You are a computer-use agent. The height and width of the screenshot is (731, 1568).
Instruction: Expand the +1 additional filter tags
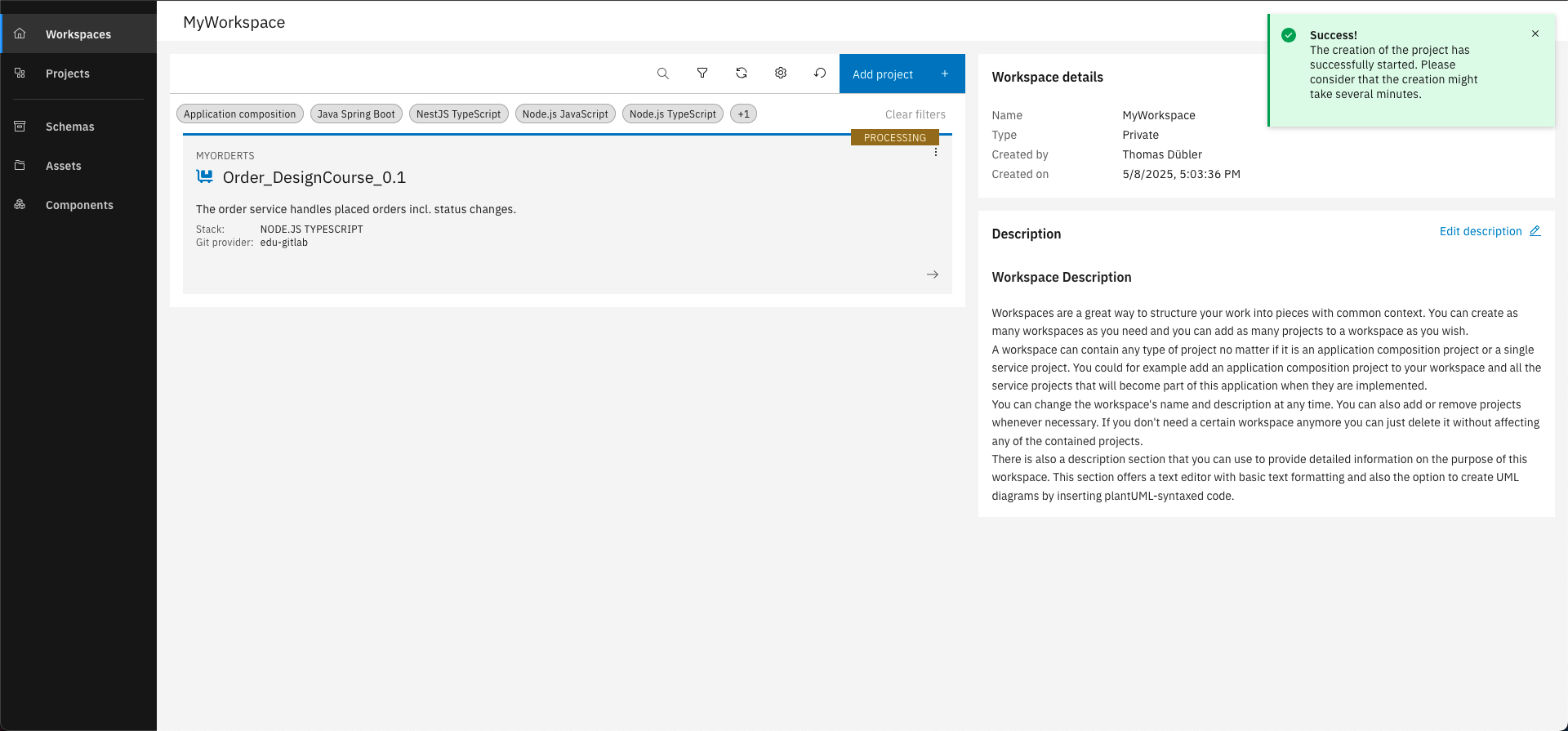[743, 114]
